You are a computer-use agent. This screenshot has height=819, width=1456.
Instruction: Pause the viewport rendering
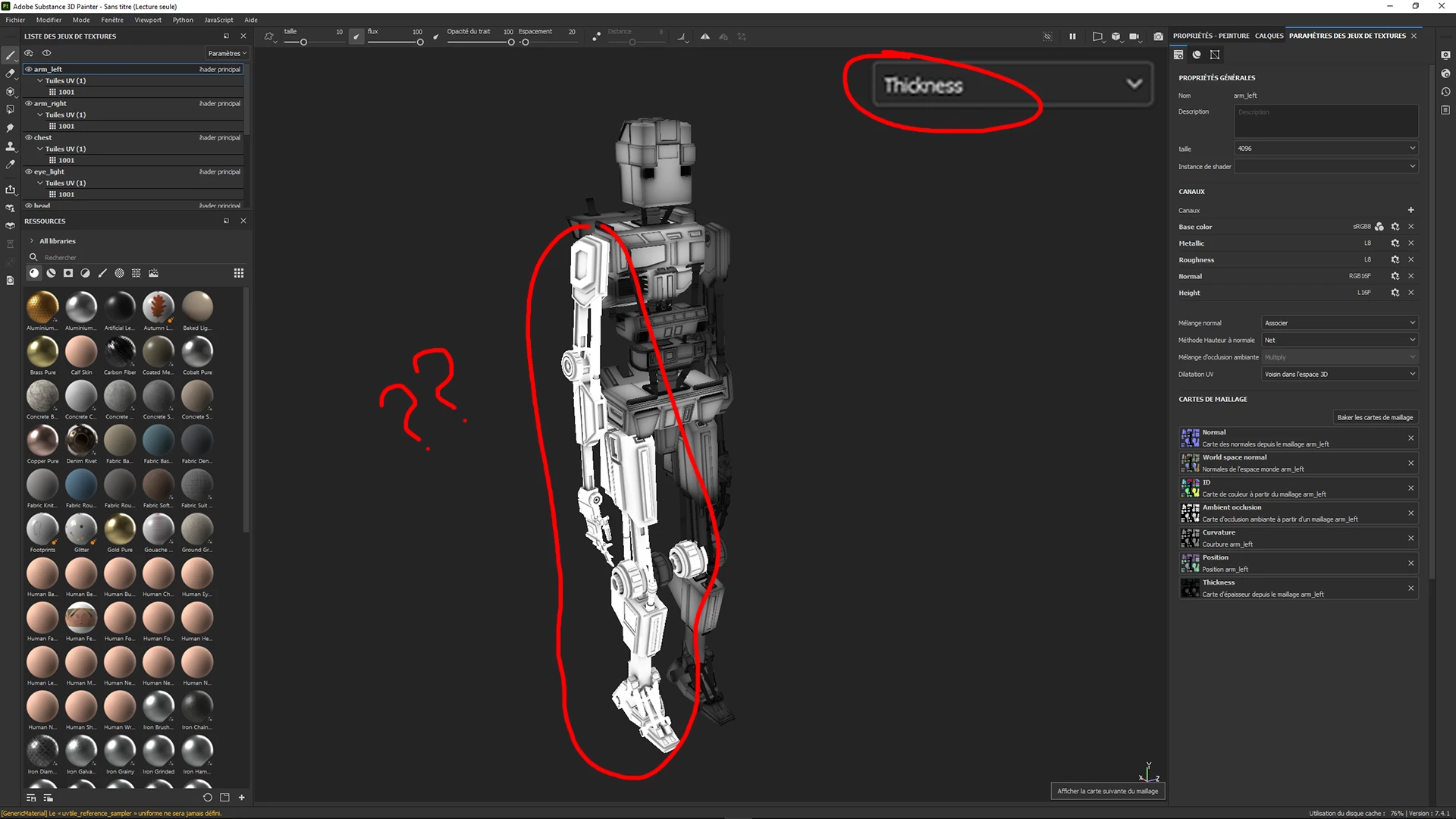coord(1072,36)
